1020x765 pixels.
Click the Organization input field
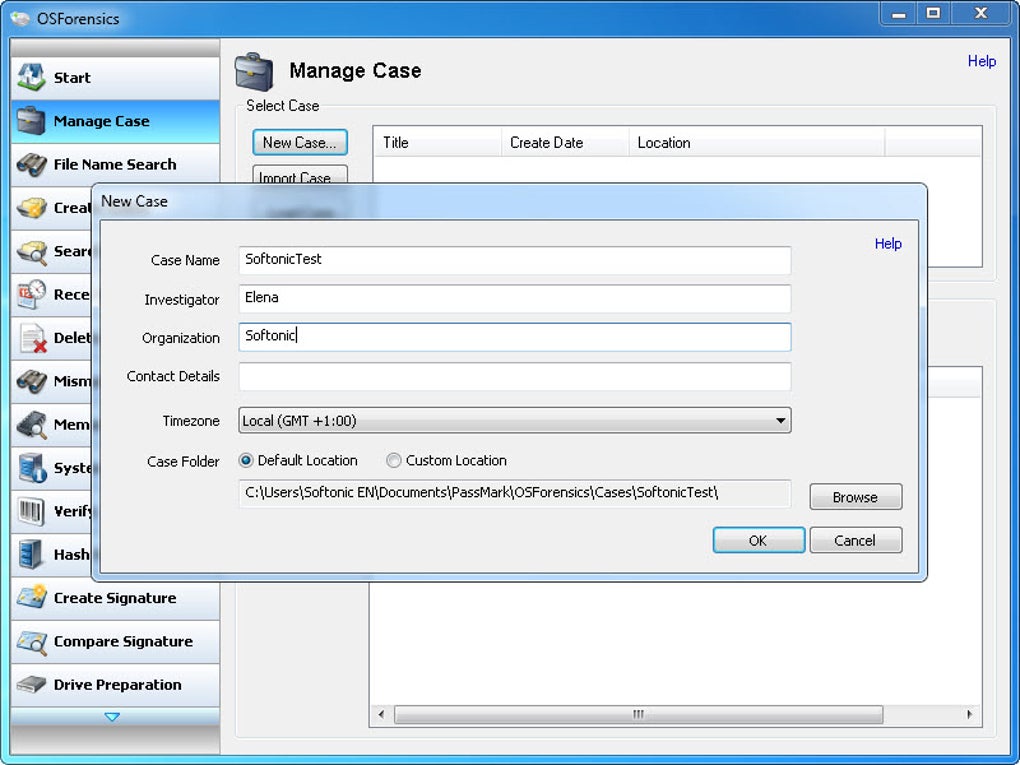click(515, 336)
